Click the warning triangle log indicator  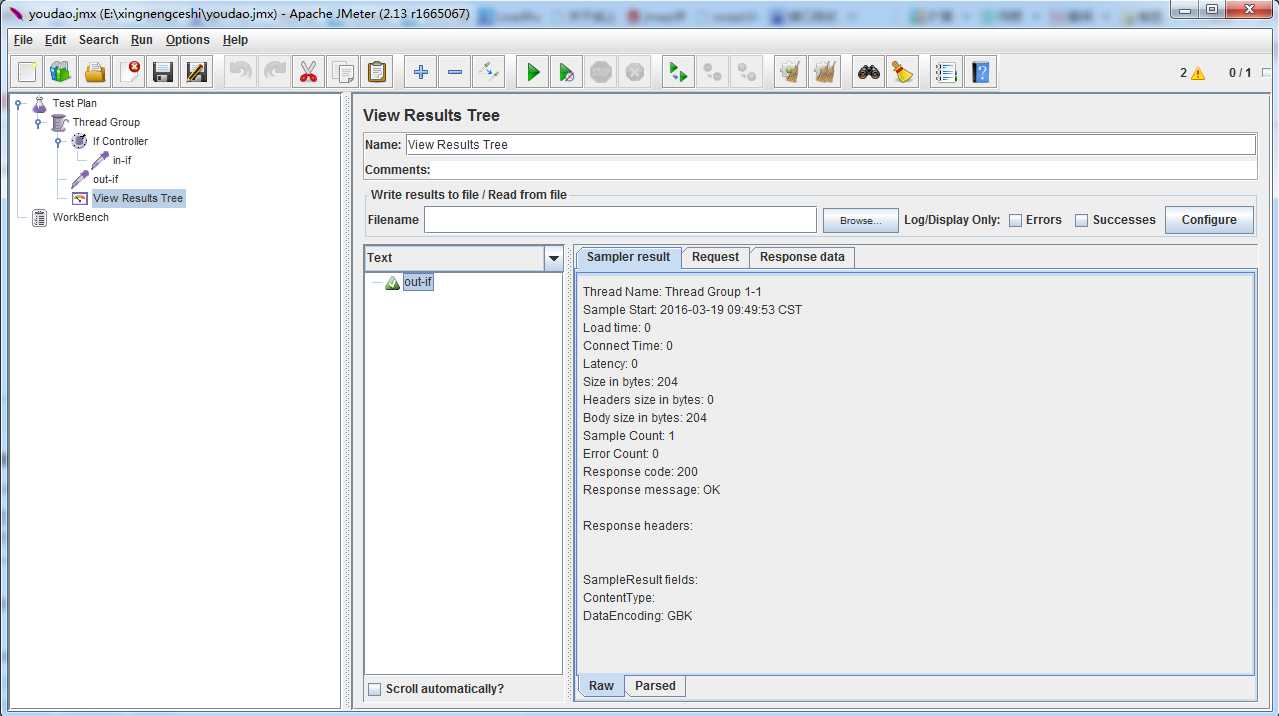point(1198,73)
